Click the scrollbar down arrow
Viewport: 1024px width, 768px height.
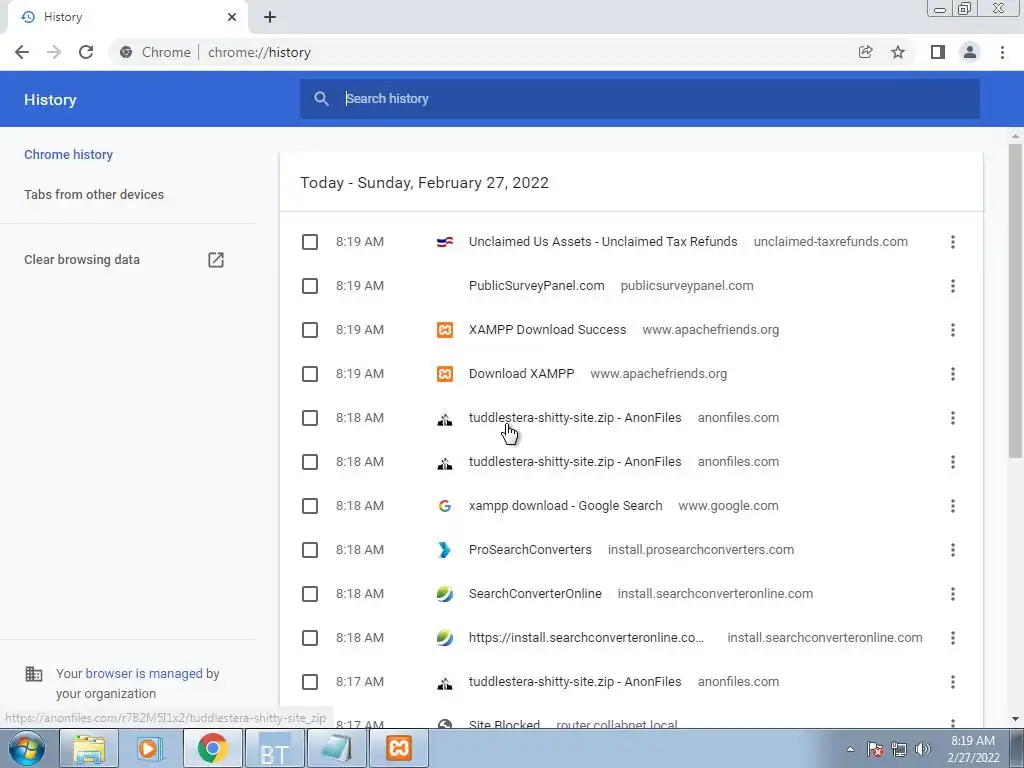(1015, 720)
